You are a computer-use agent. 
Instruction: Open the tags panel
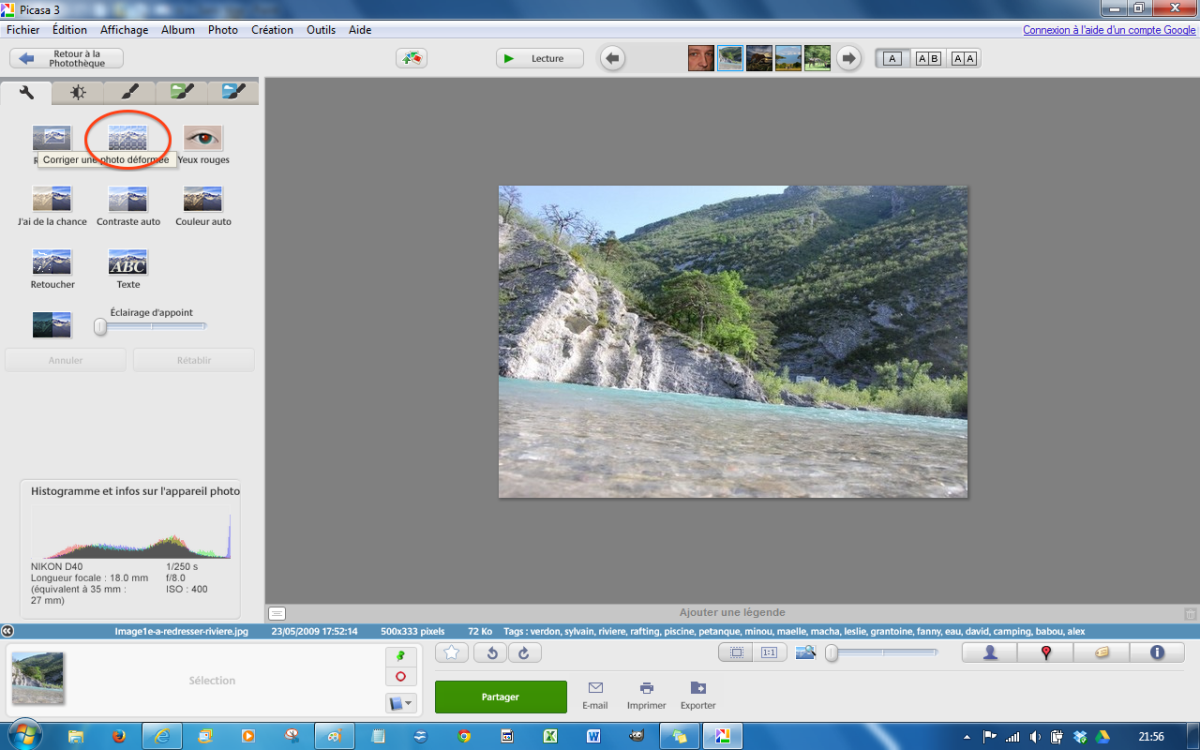tap(1102, 653)
